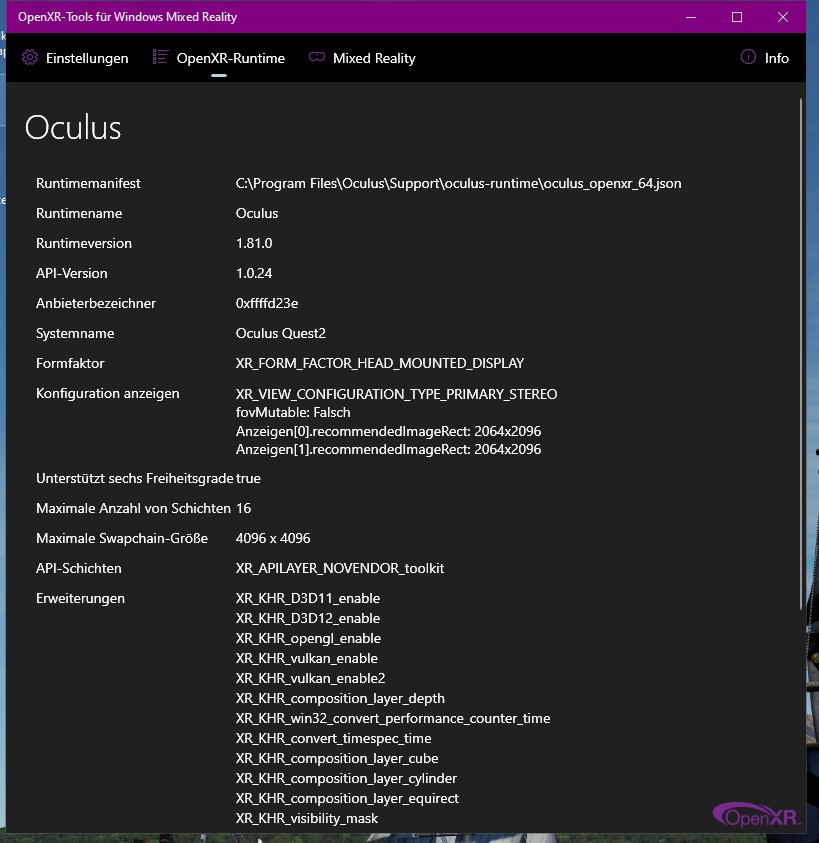Click the Runtimename label
Image resolution: width=819 pixels, height=843 pixels.
(79, 213)
